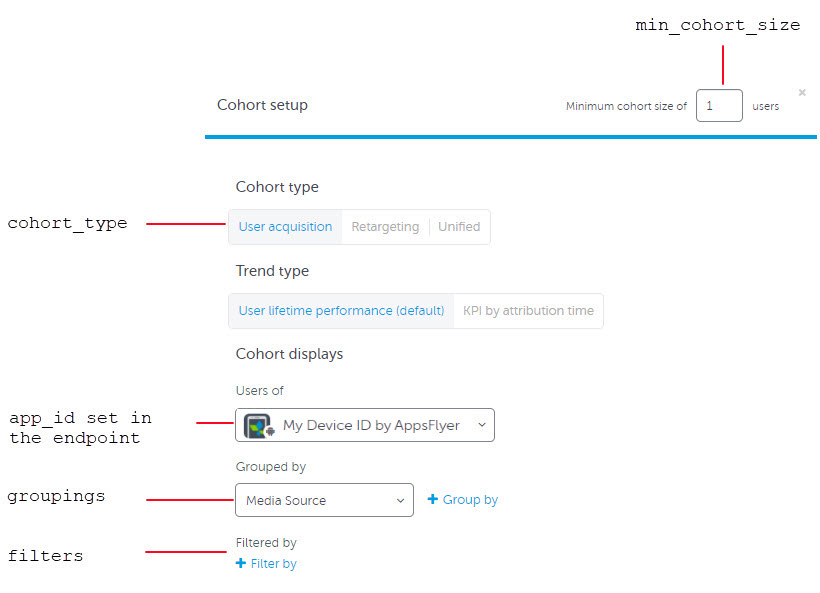Switch trend type to KPI by attribution time
The image size is (820, 593).
[528, 311]
